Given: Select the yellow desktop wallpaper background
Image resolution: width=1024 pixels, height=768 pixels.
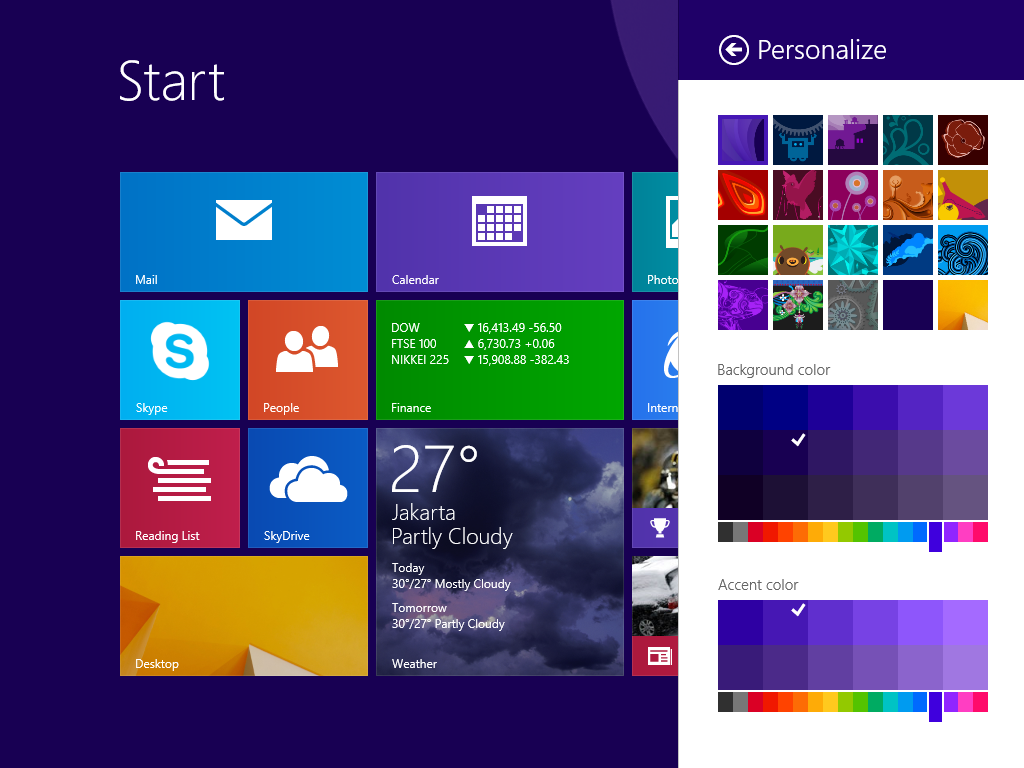Looking at the screenshot, I should coord(963,305).
